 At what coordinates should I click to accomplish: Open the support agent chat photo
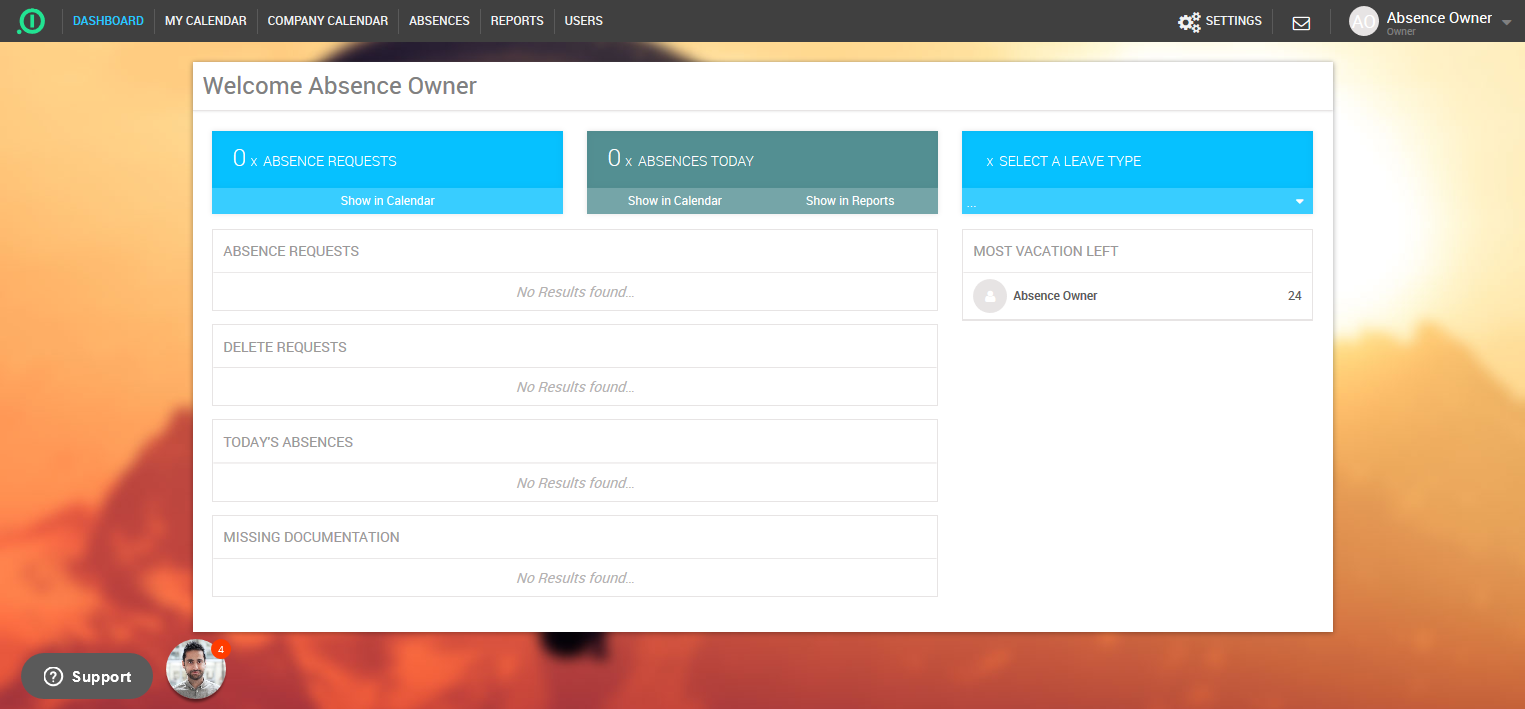tap(195, 670)
